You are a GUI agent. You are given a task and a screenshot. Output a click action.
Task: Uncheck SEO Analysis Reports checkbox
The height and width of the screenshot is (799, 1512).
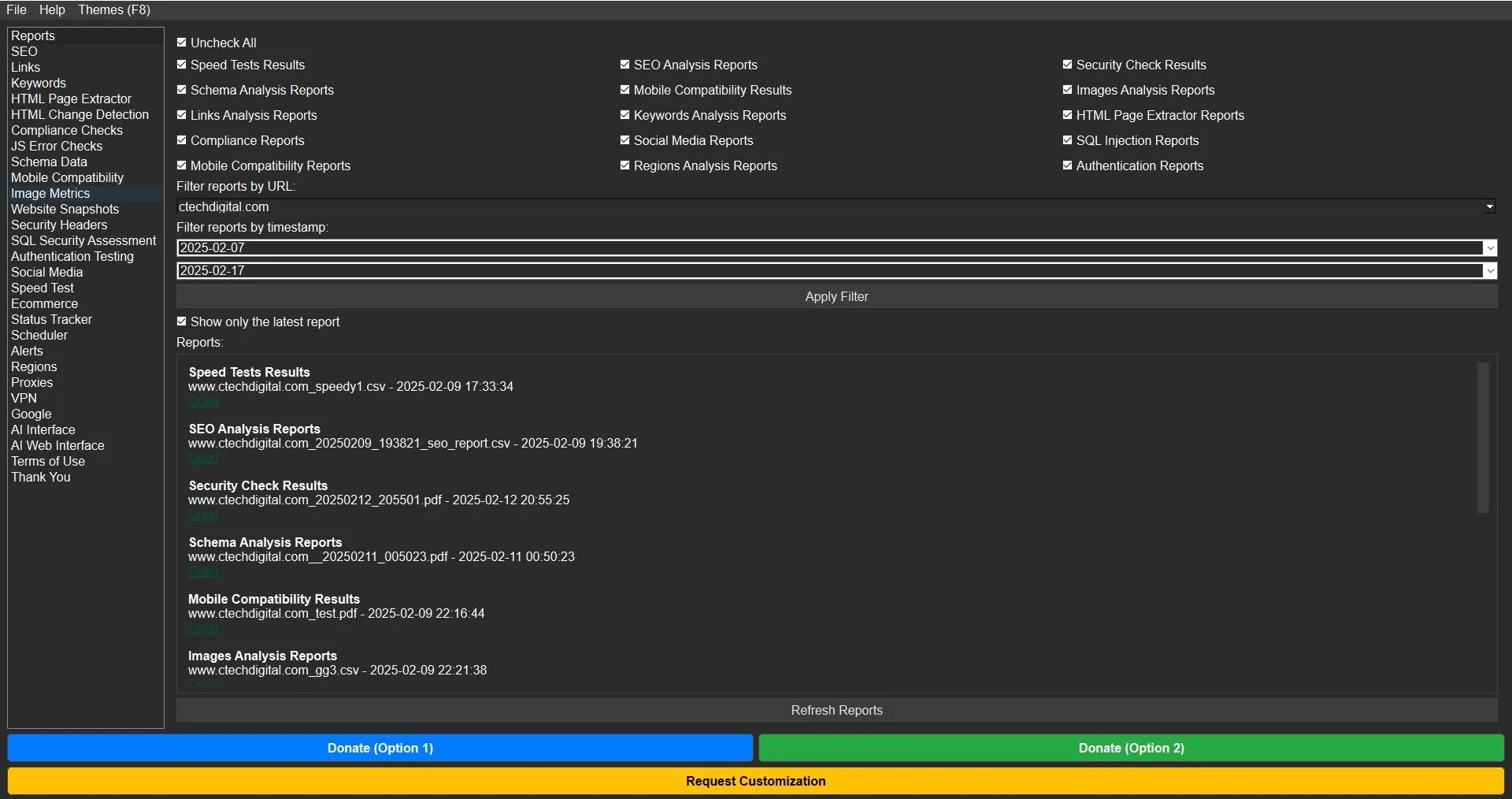[x=625, y=65]
